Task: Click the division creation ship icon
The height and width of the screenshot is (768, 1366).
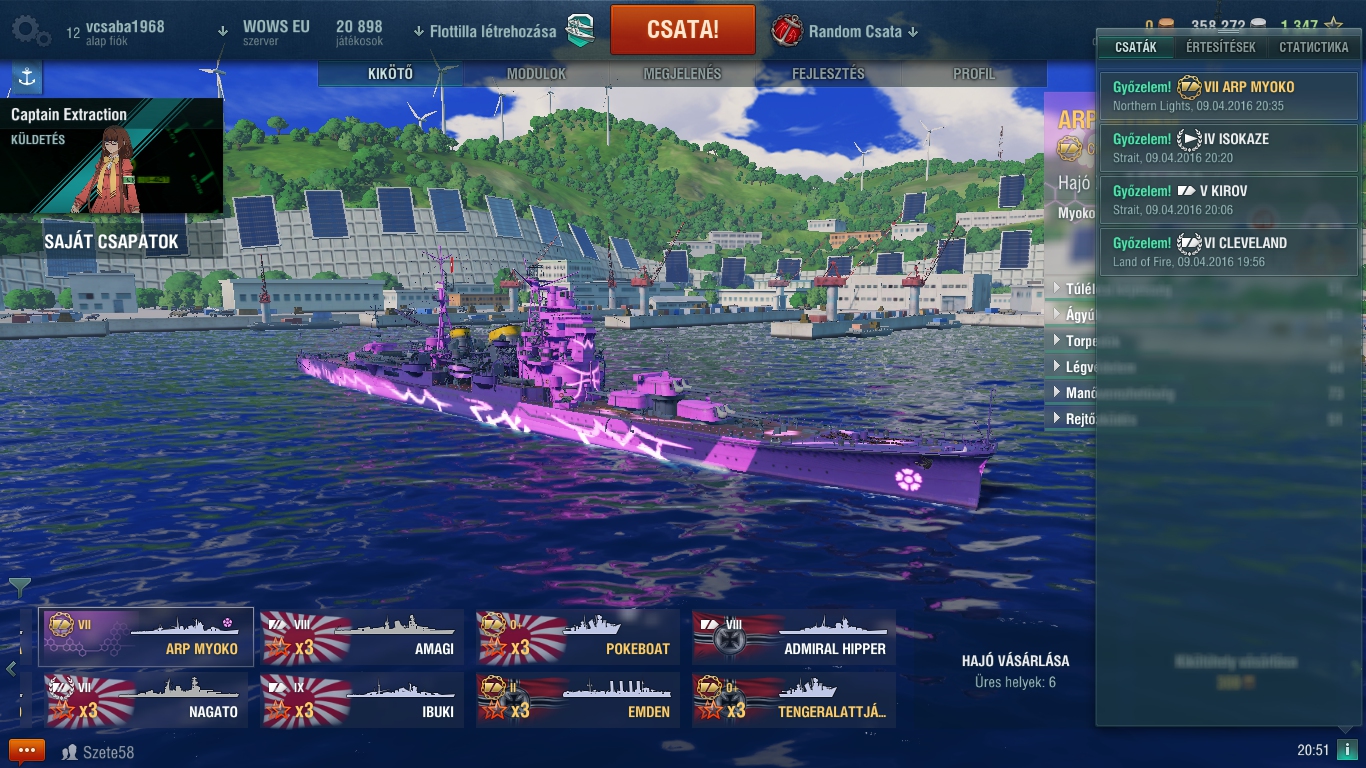Action: 580,31
